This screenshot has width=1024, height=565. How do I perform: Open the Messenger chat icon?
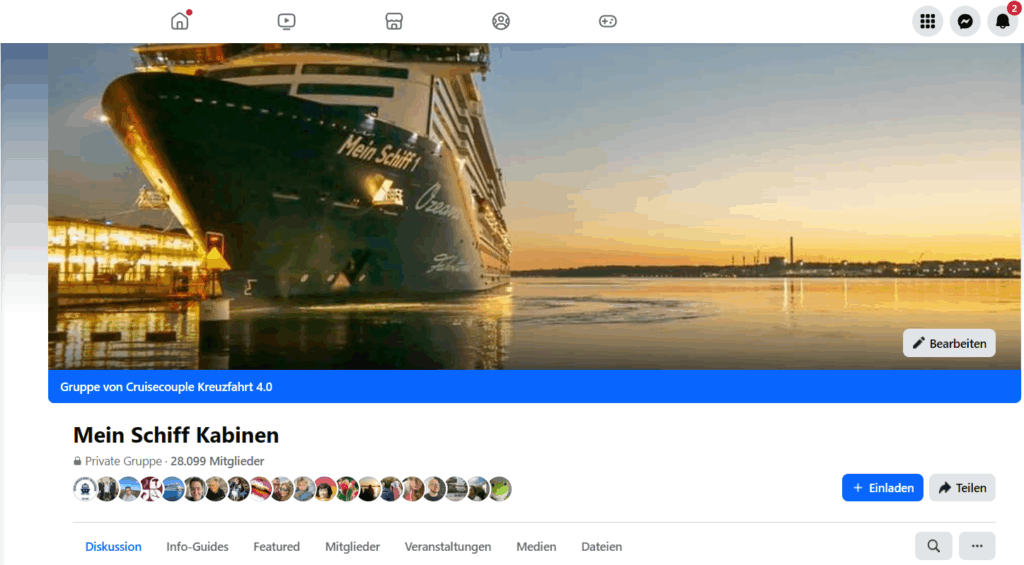[965, 22]
